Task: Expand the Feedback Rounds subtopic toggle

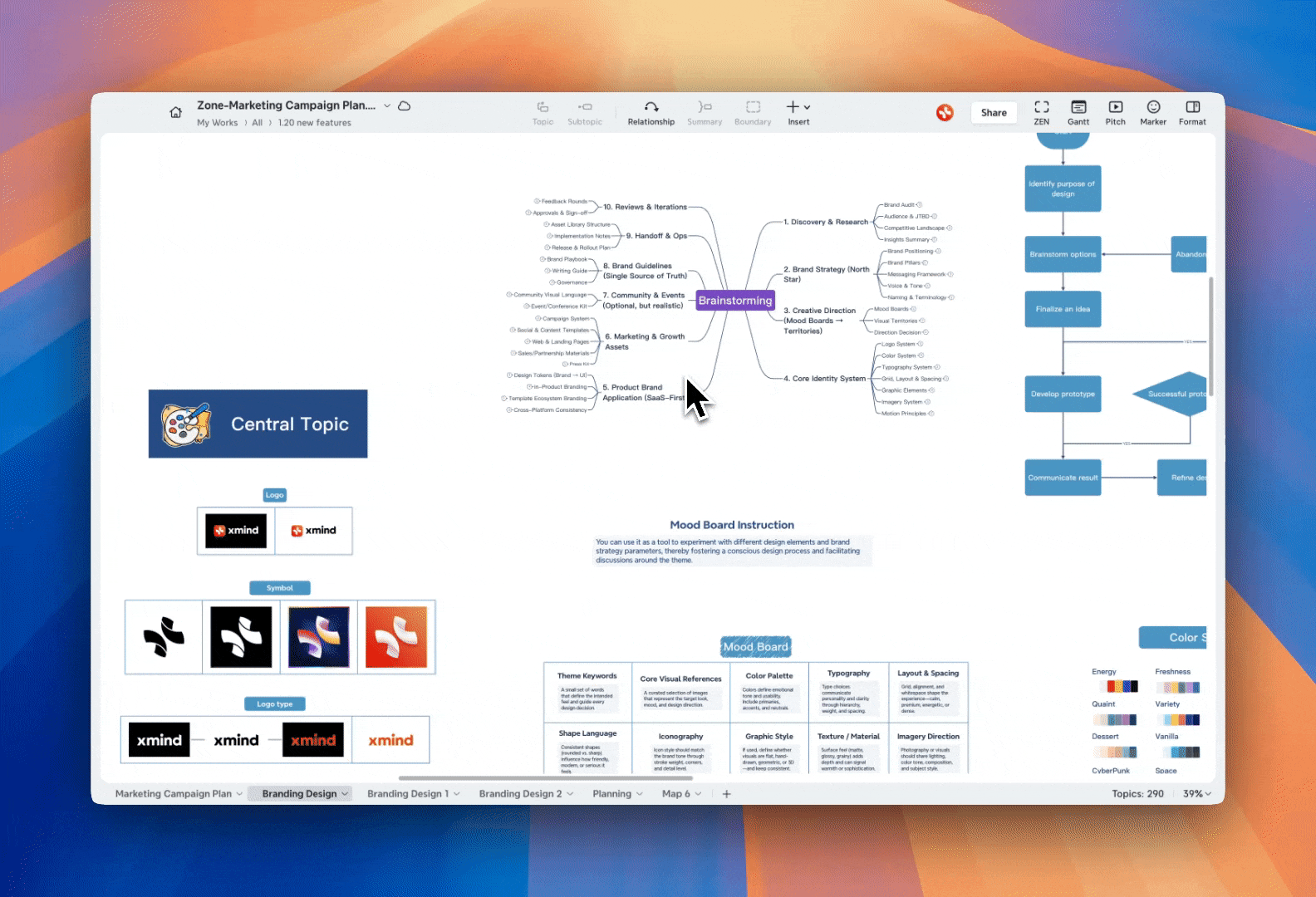Action: [x=537, y=201]
